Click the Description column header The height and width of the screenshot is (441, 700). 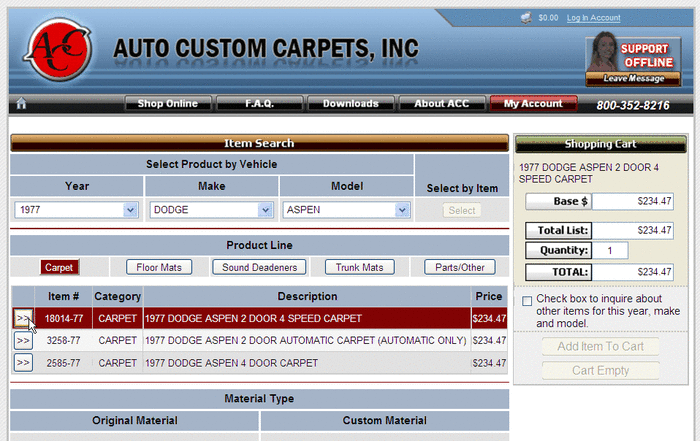[x=307, y=296]
